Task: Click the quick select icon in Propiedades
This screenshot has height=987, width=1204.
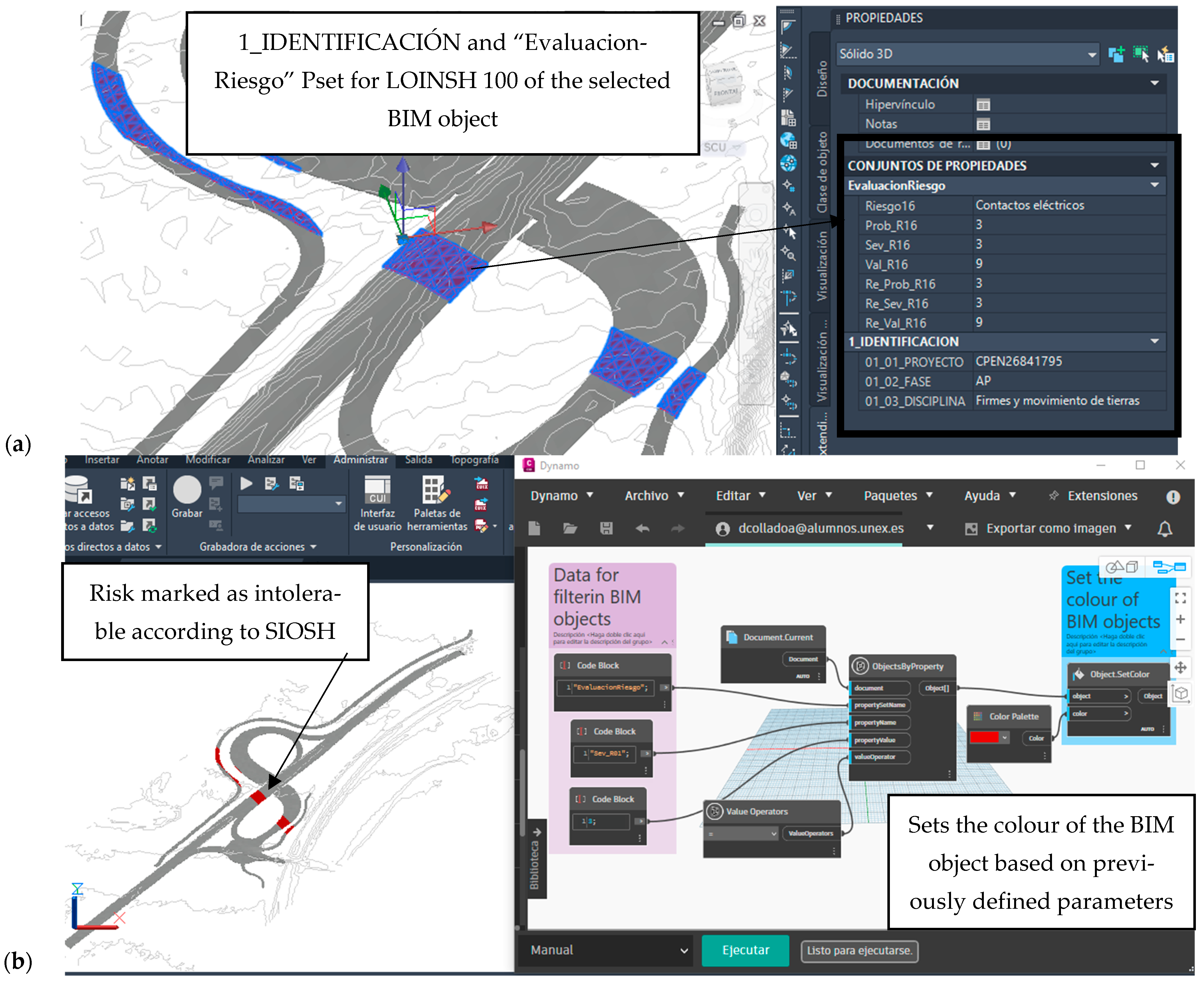Action: tap(1165, 55)
